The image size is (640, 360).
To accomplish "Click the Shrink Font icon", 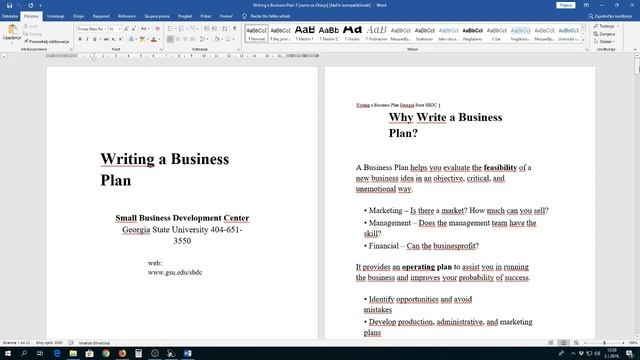I will point(133,29).
